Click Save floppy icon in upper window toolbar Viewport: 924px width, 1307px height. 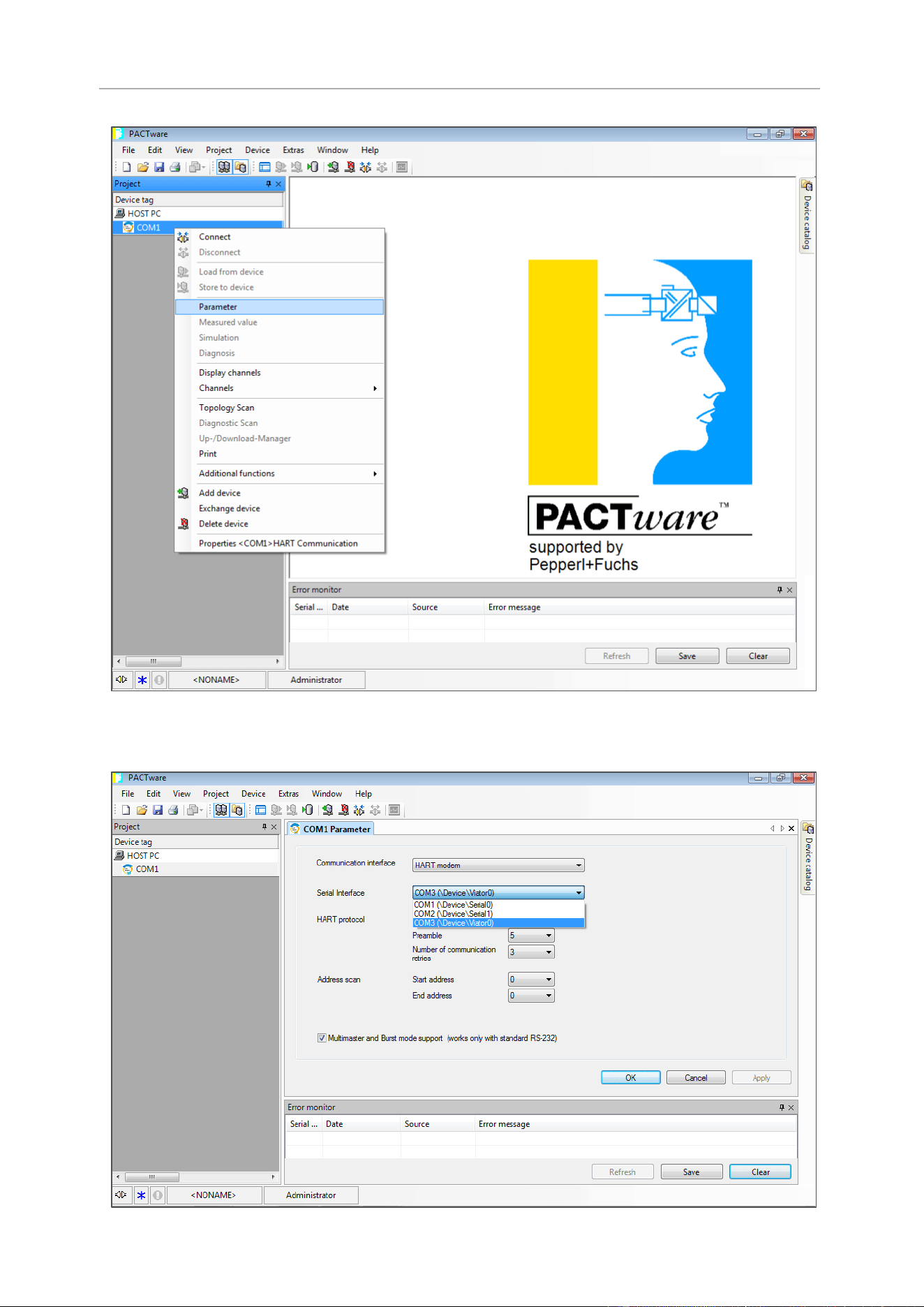pyautogui.click(x=159, y=168)
